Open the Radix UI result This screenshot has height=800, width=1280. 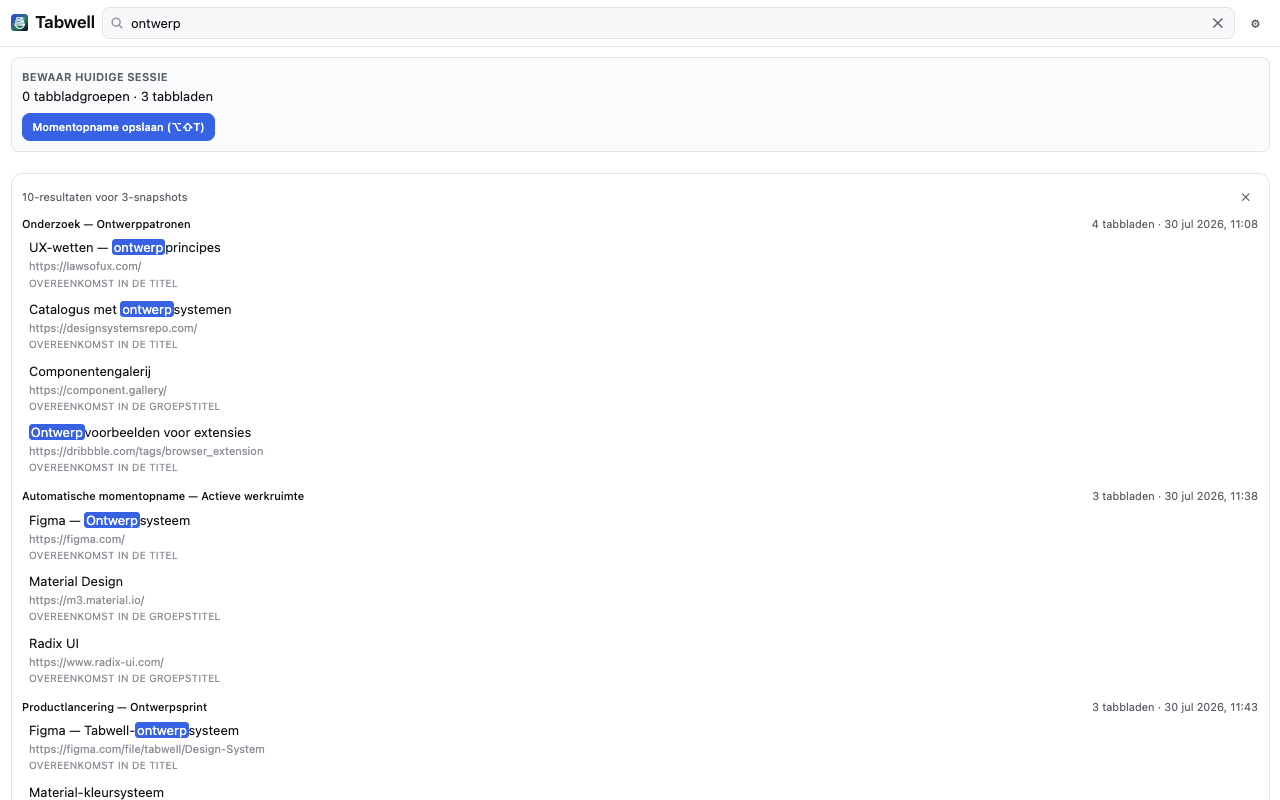[x=54, y=644]
